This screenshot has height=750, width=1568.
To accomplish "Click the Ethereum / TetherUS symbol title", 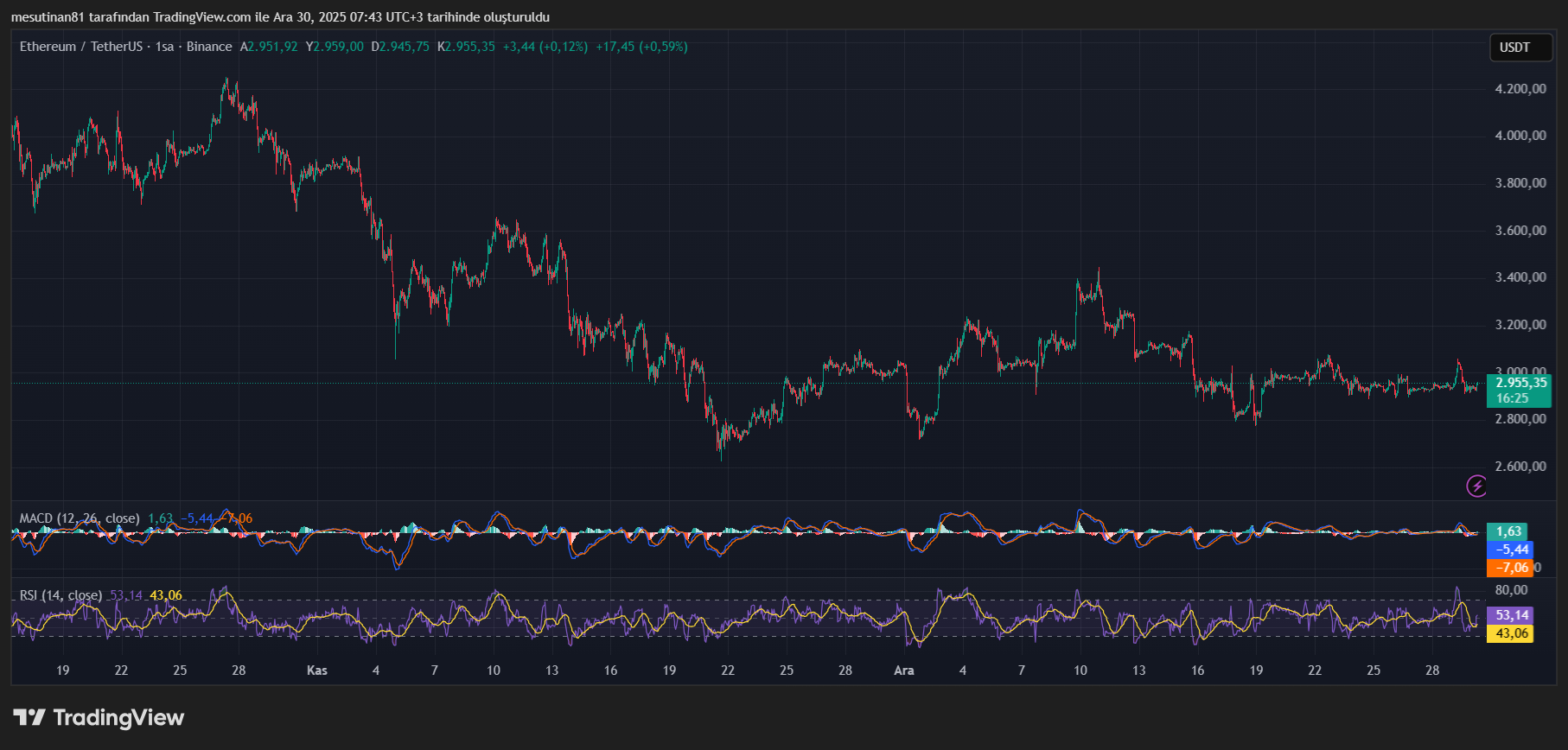I will coord(81,47).
